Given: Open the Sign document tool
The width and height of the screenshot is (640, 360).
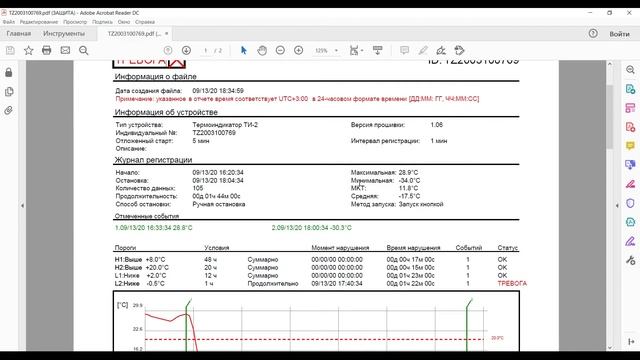Looking at the screenshot, I should pos(441,50).
